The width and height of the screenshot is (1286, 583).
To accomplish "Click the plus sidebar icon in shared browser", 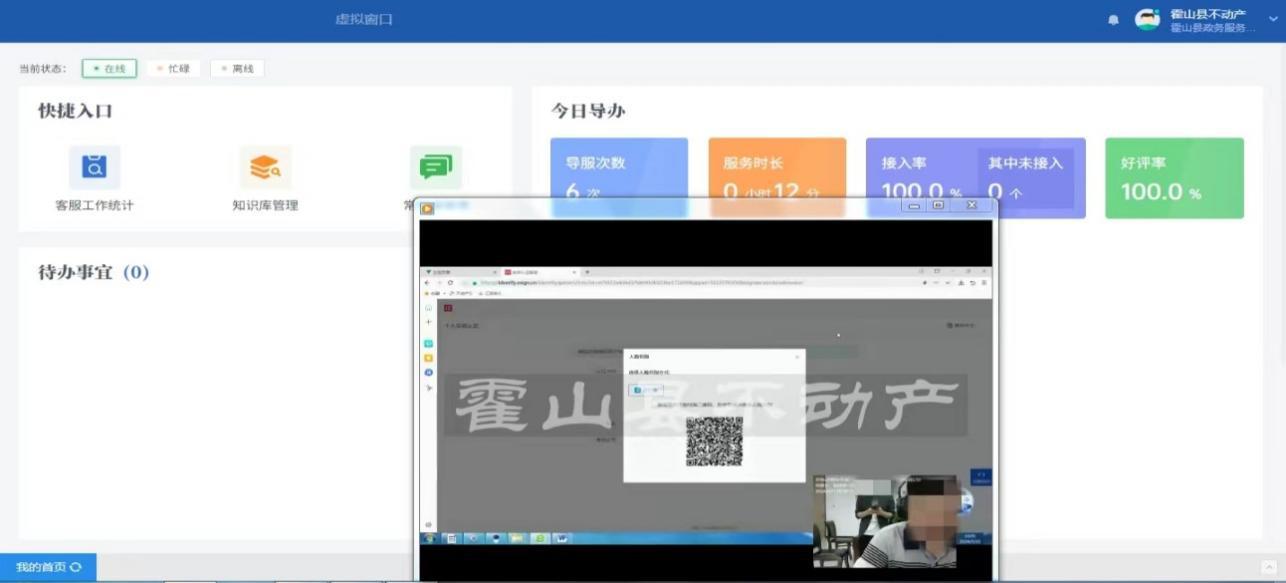I will coord(428,322).
